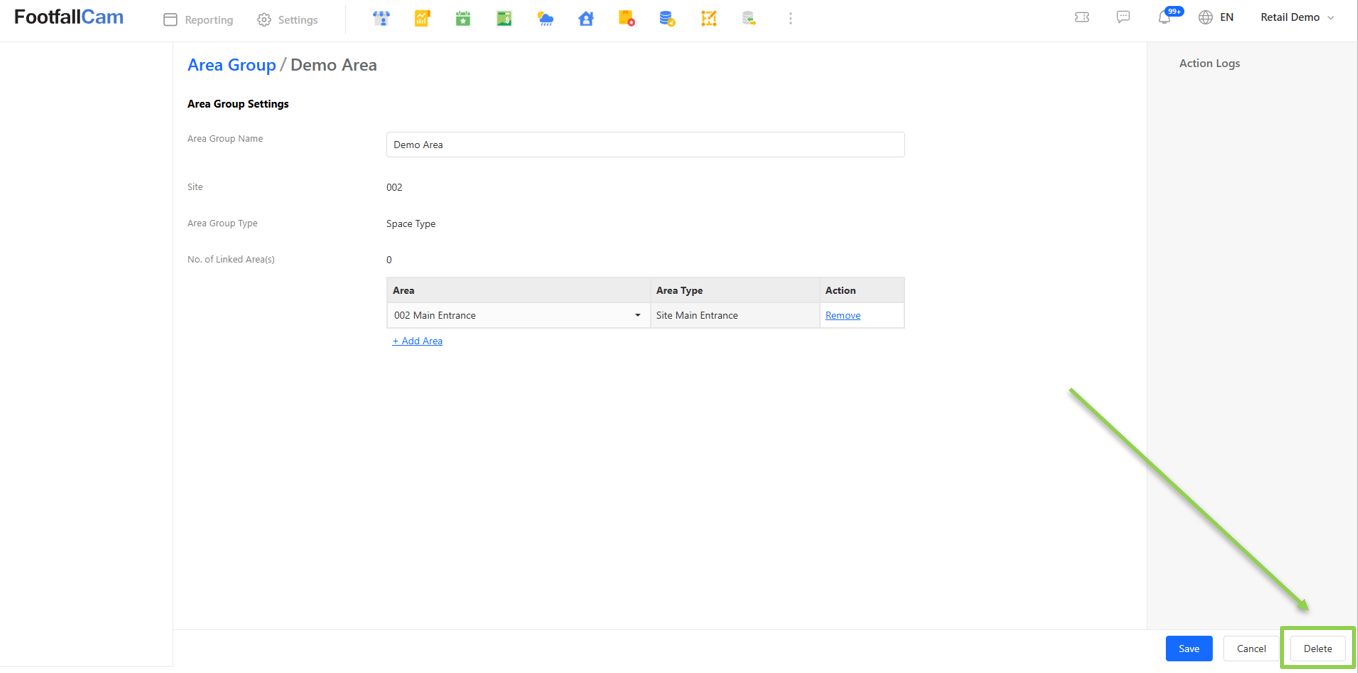Open the 002 Main Entrance area dropdown
Viewport: 1358px width, 673px height.
(x=518, y=316)
